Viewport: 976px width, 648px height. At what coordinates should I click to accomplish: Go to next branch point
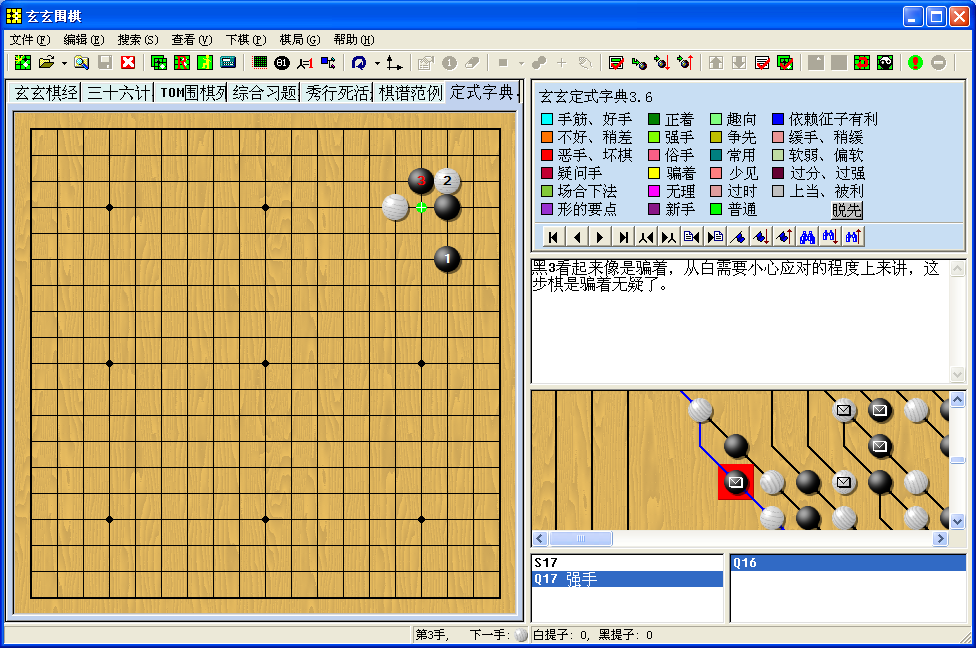point(669,237)
